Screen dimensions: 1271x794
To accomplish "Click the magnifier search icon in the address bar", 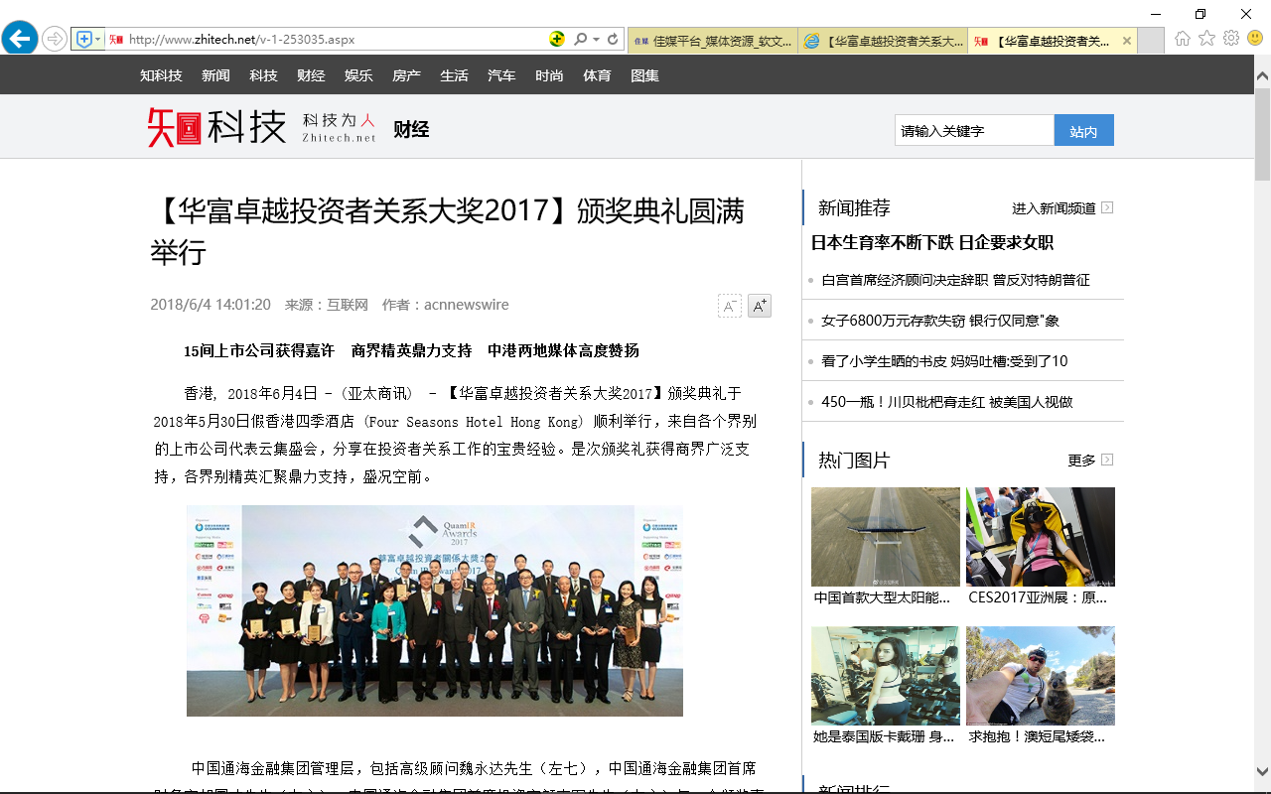I will (x=580, y=39).
